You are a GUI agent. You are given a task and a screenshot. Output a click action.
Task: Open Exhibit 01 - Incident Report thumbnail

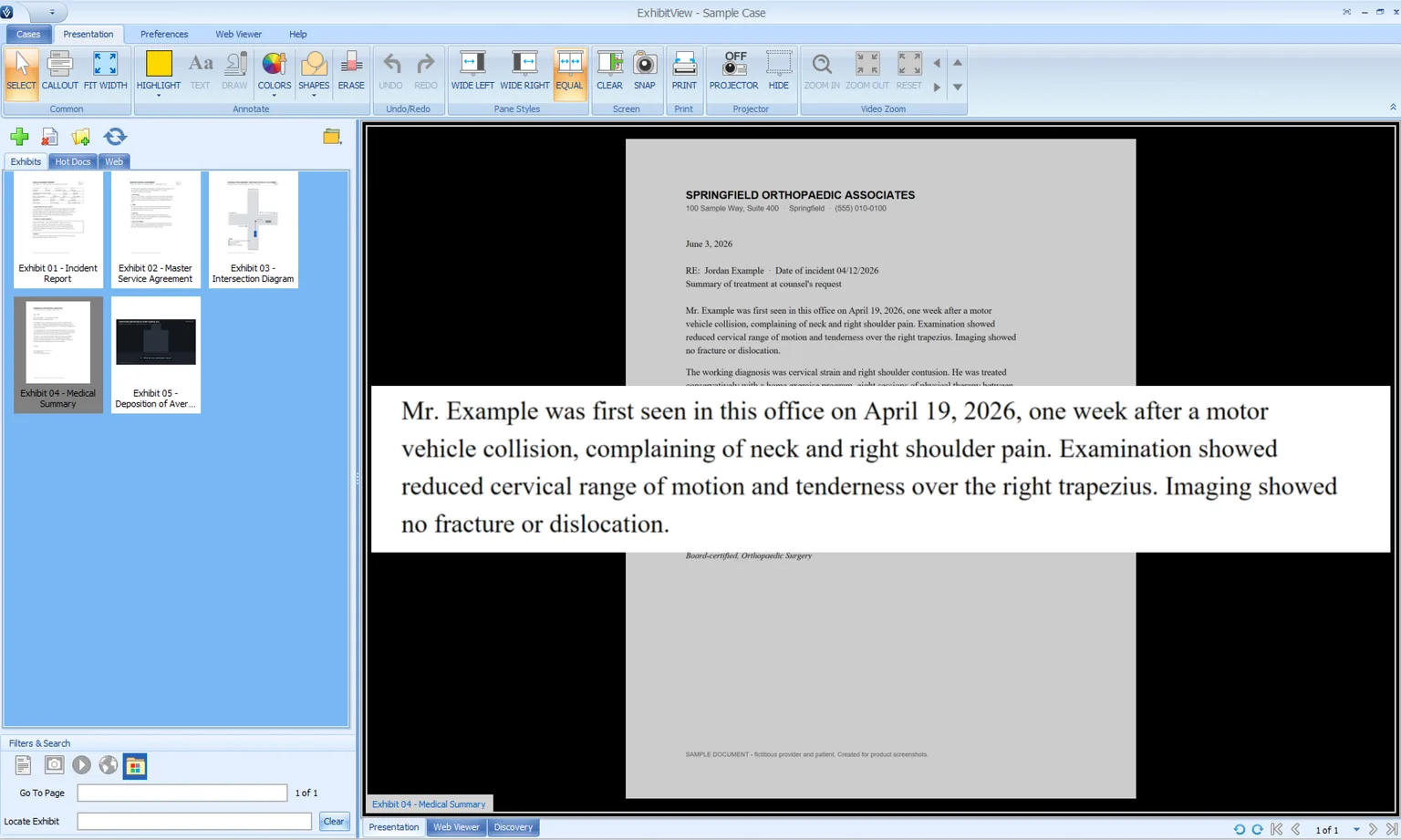(57, 230)
